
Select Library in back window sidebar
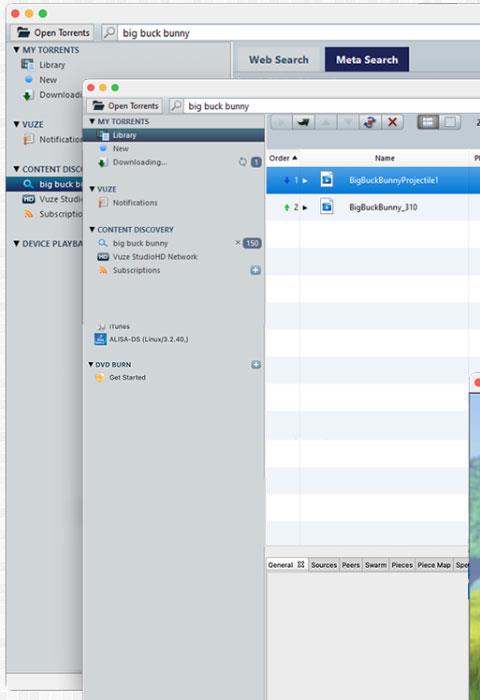point(52,65)
